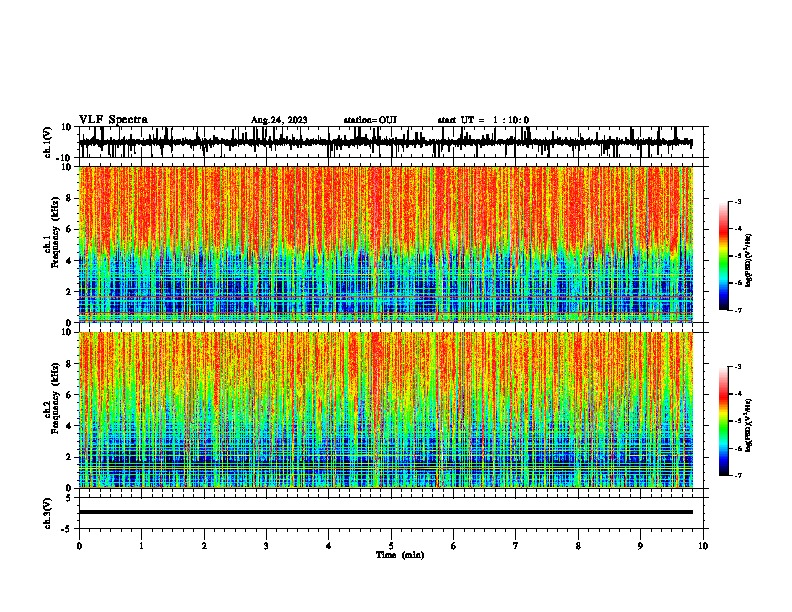
Task: Click the "-3" label on the ch.2 colorbar
Action: click(x=738, y=367)
